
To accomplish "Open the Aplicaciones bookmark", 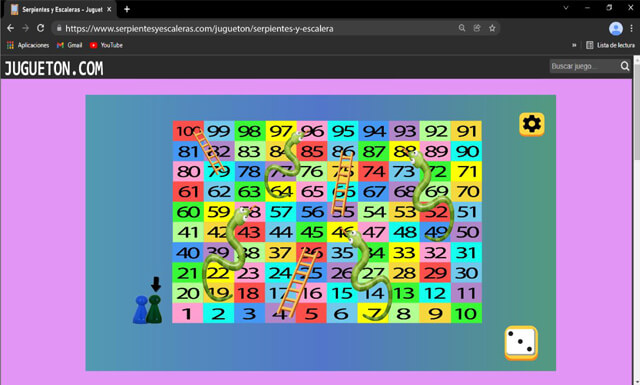I will click(28, 45).
